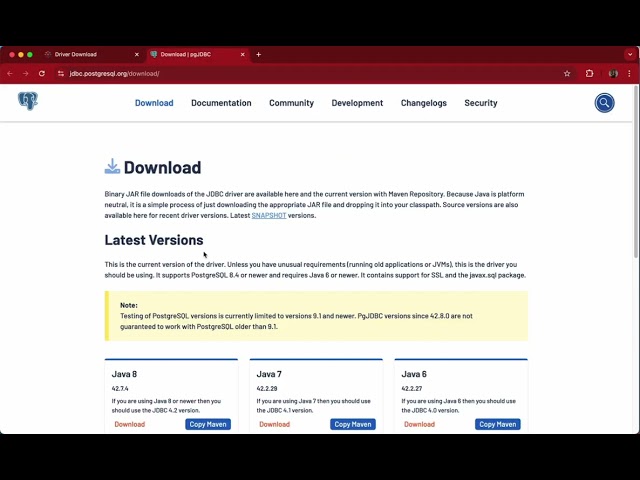640x480 pixels.
Task: Click version number "42.2.27"
Action: (x=412, y=389)
